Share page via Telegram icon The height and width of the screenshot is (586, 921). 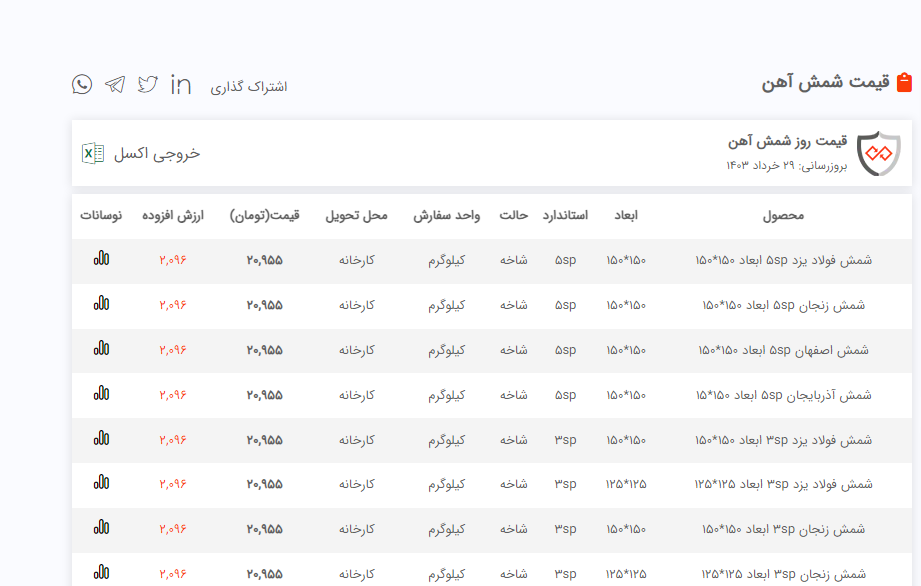point(115,84)
